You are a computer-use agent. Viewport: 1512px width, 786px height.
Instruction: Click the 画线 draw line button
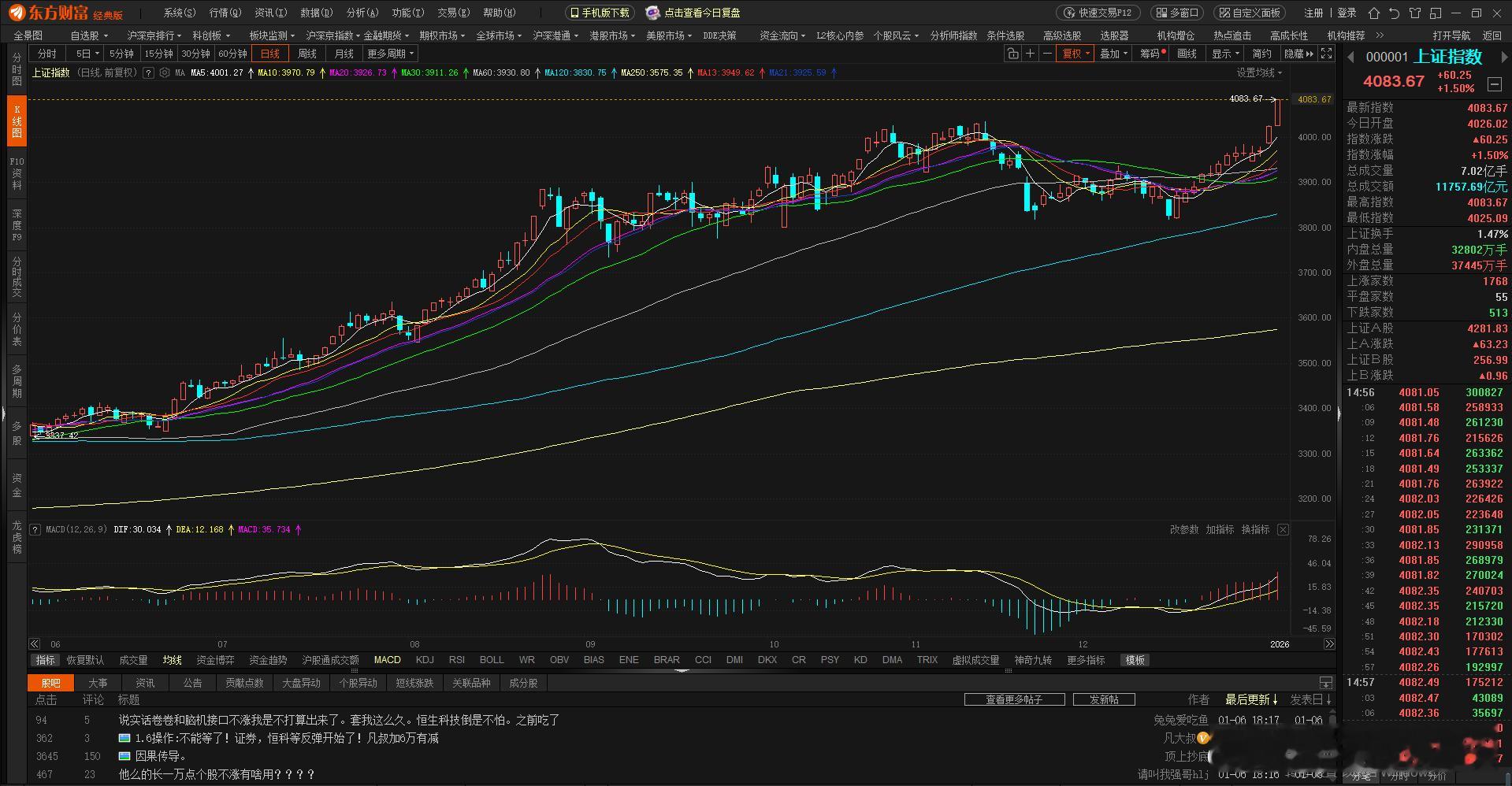coord(1187,54)
